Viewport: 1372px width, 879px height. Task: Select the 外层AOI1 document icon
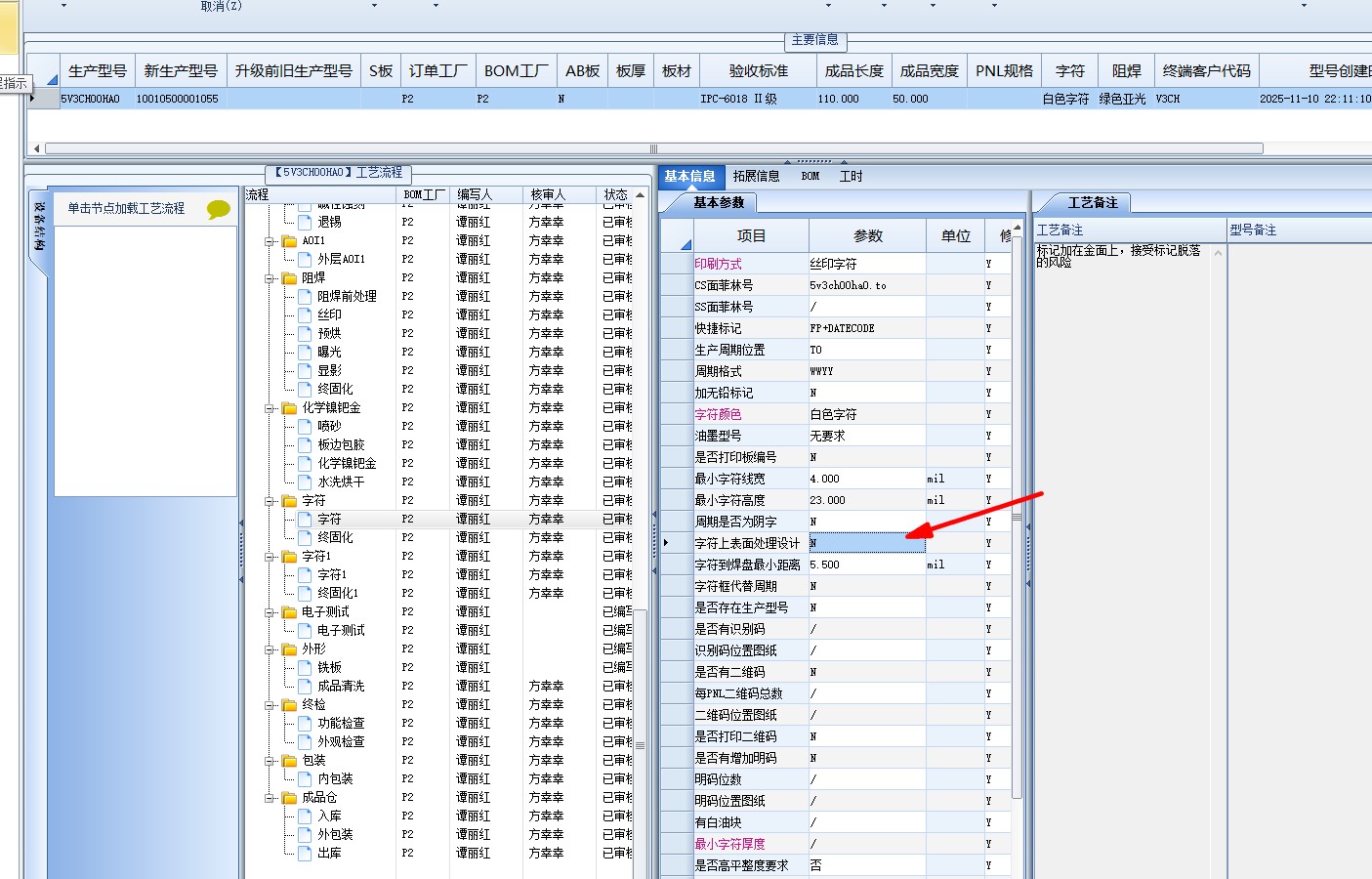[x=305, y=259]
